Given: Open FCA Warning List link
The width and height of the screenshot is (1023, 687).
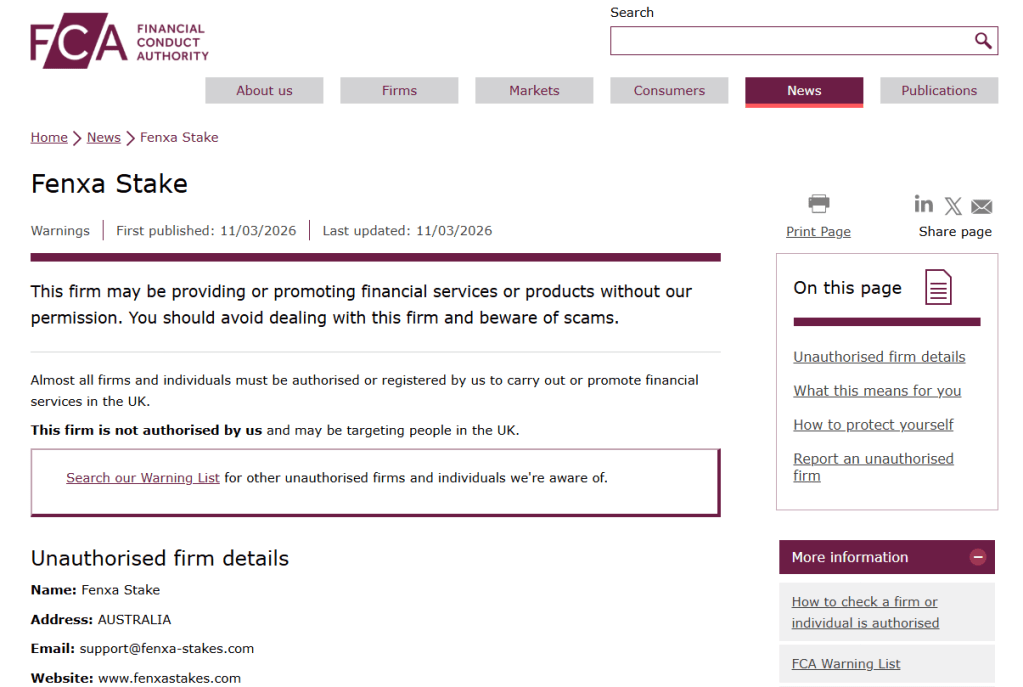Looking at the screenshot, I should click(846, 664).
